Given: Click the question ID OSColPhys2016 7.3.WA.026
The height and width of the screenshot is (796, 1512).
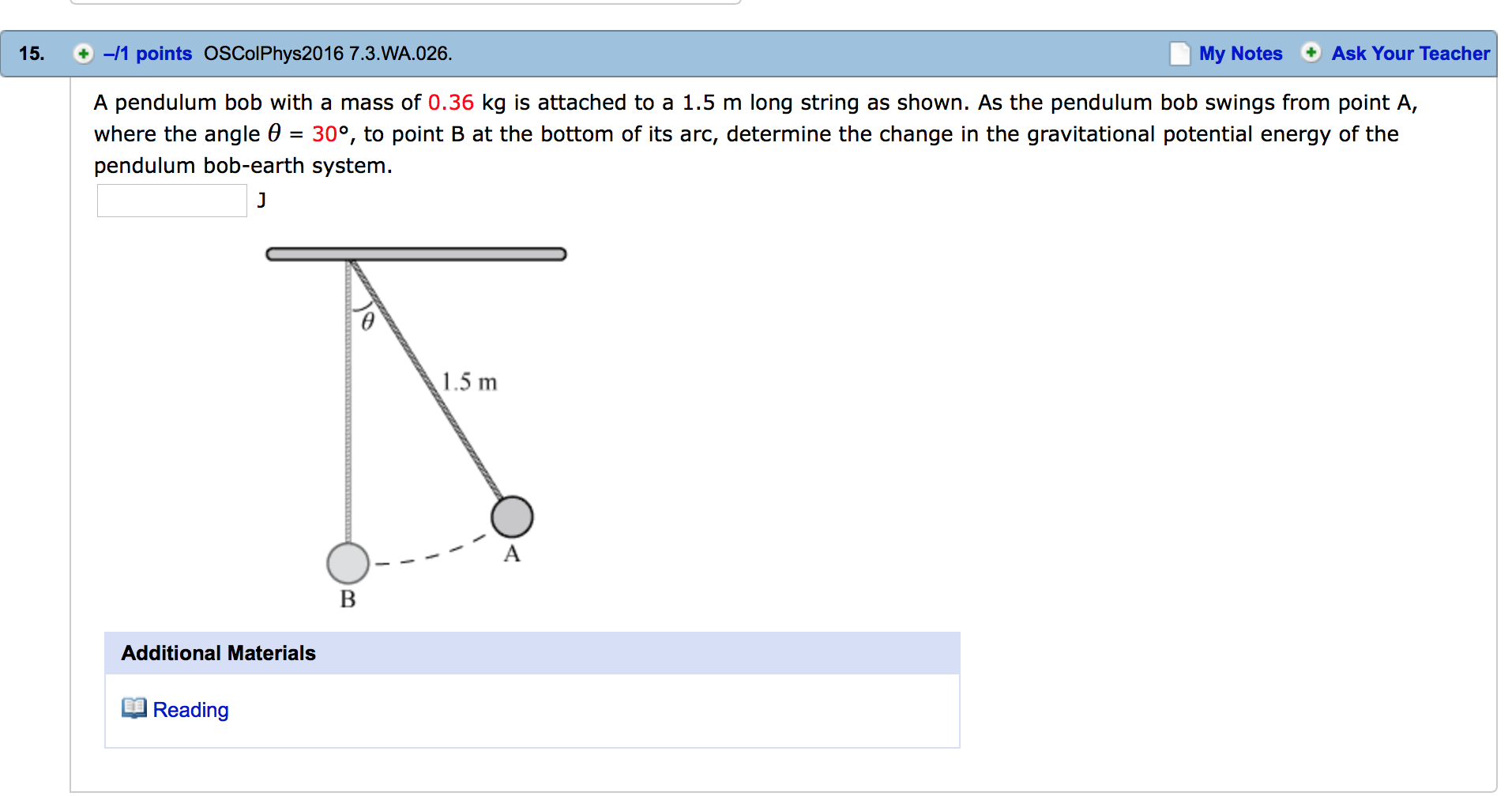Looking at the screenshot, I should [328, 54].
